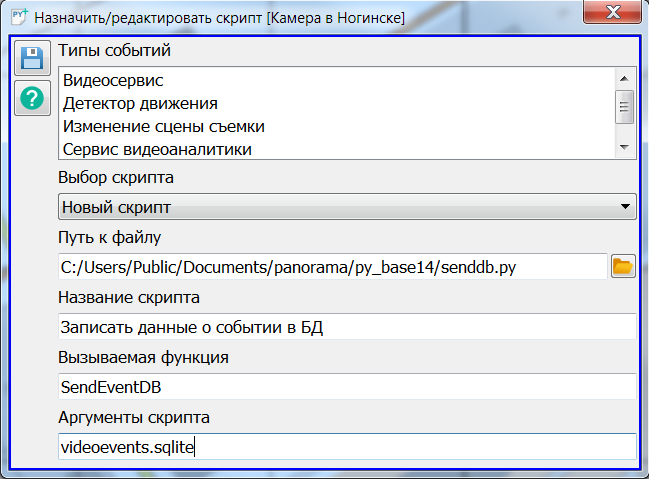Click the Путь к файлу path field
This screenshot has height=479, width=649.
(332, 267)
